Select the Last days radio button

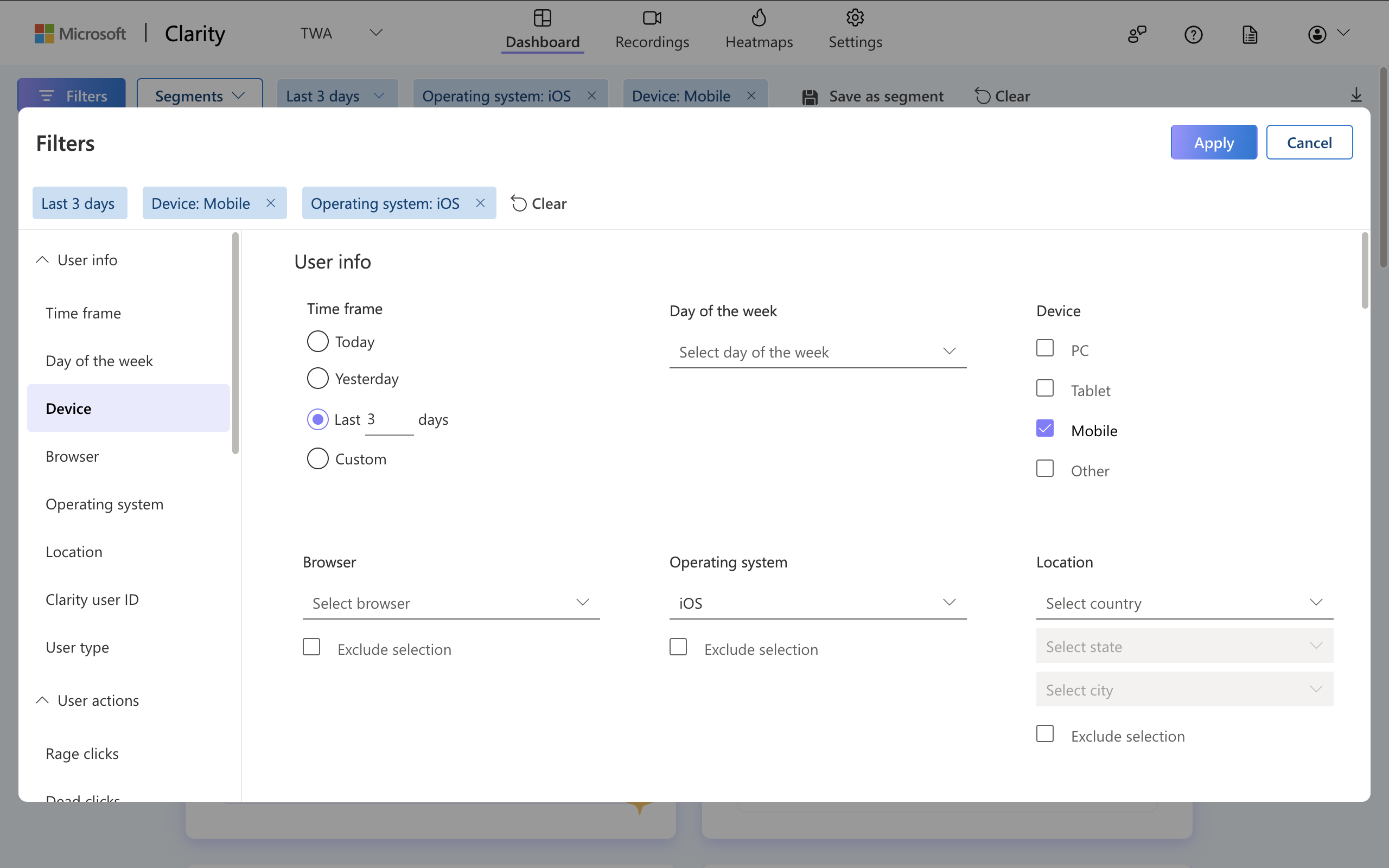tap(317, 419)
